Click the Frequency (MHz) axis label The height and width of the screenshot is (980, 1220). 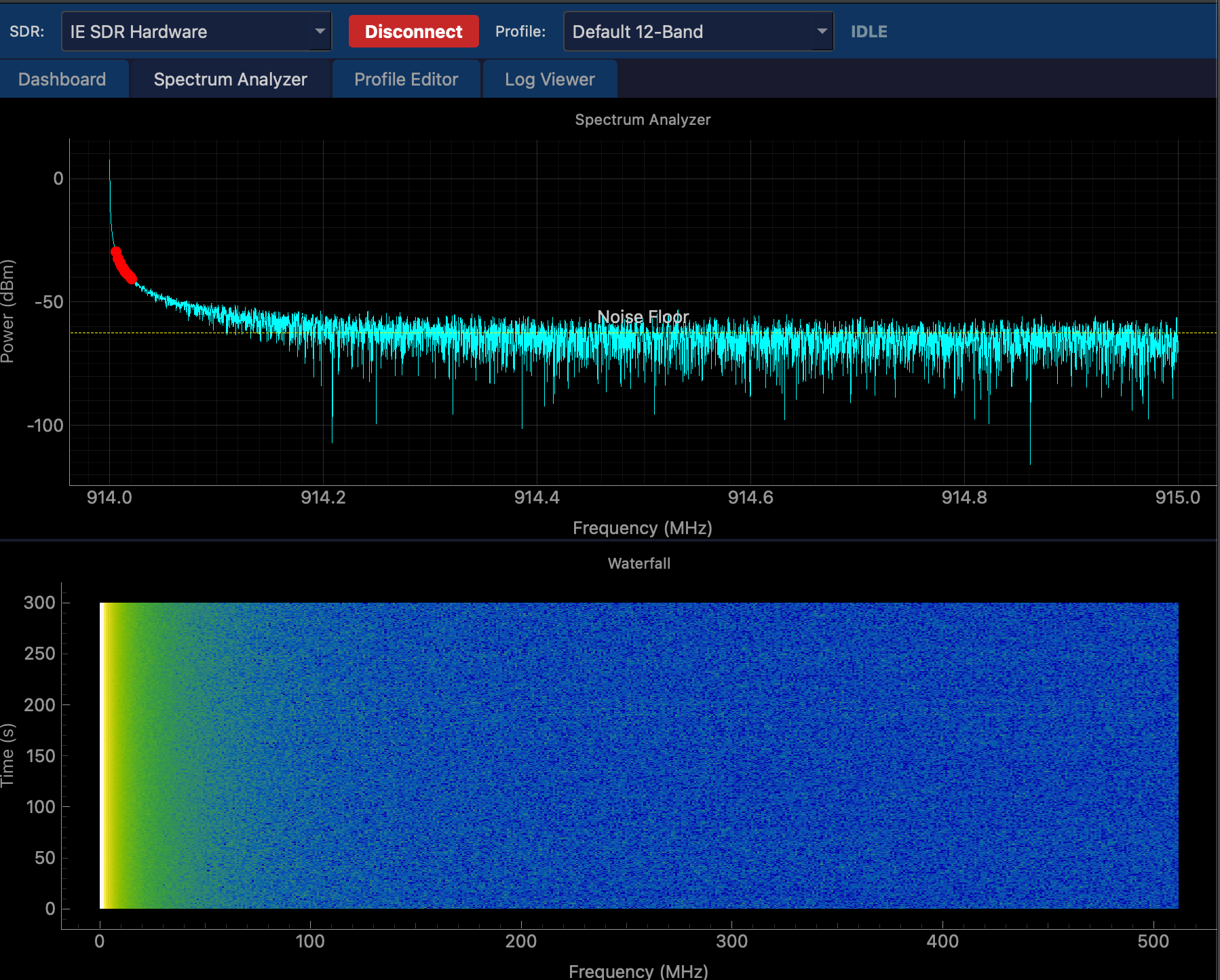tap(642, 527)
